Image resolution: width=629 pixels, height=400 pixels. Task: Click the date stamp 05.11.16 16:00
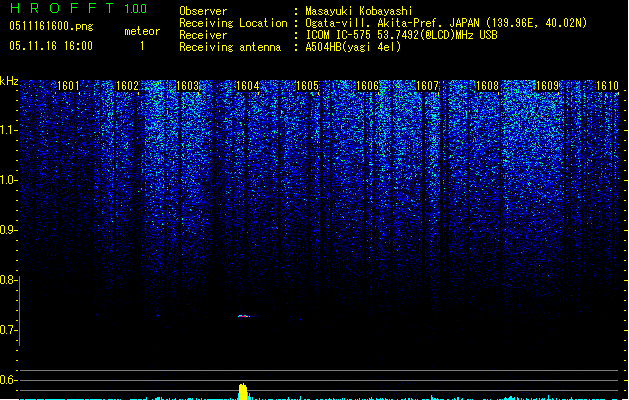pos(51,46)
